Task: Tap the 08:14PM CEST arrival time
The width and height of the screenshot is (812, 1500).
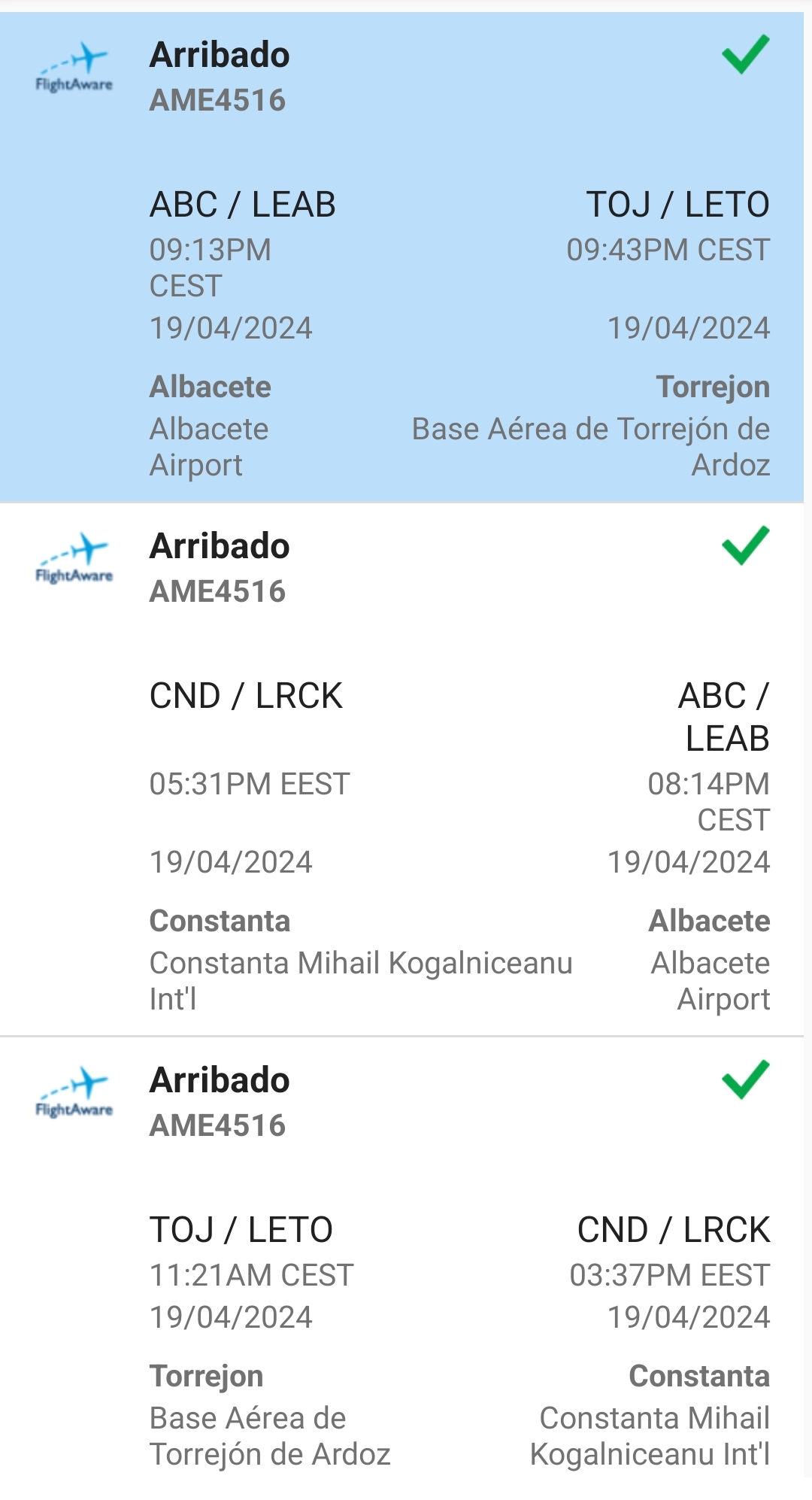Action: coord(708,801)
